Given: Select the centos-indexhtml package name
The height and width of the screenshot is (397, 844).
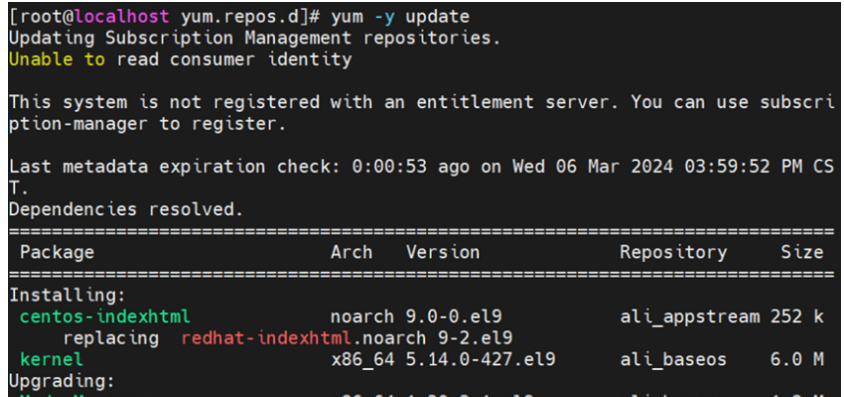Looking at the screenshot, I should pyautogui.click(x=105, y=316).
